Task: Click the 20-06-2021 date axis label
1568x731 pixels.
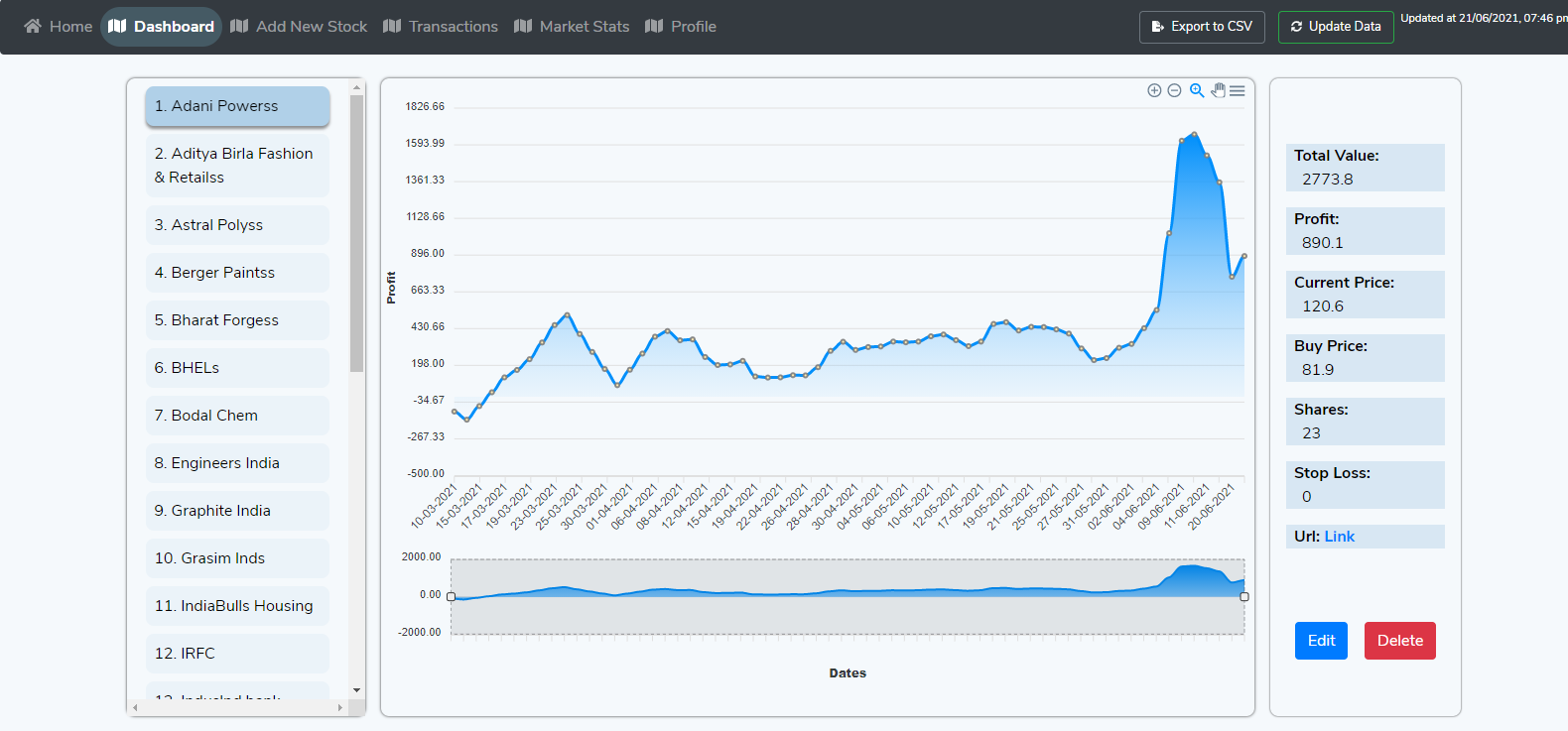Action: pyautogui.click(x=1211, y=507)
